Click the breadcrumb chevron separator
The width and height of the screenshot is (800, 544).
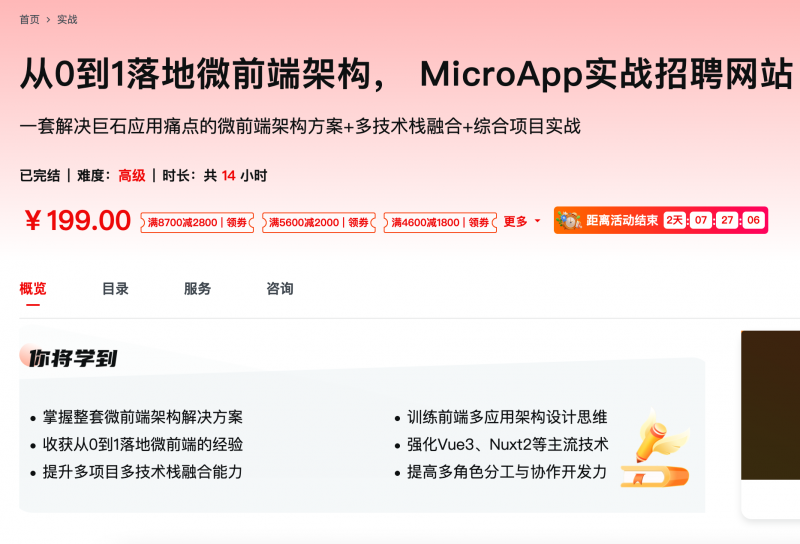coord(48,19)
